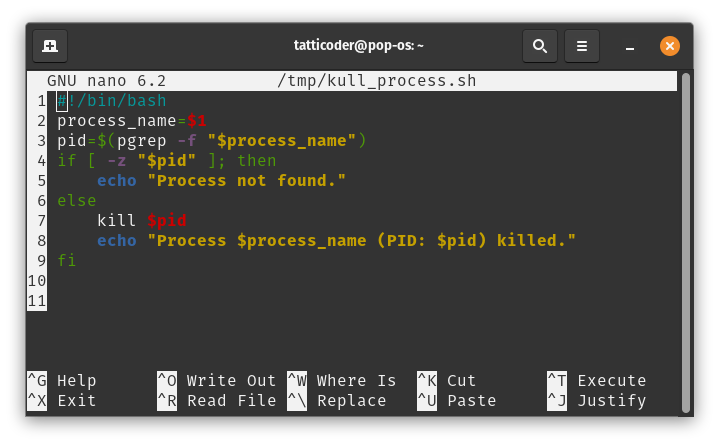Screen dimensions: 719x445
Task: Open the hamburger menu
Action: pyautogui.click(x=582, y=45)
